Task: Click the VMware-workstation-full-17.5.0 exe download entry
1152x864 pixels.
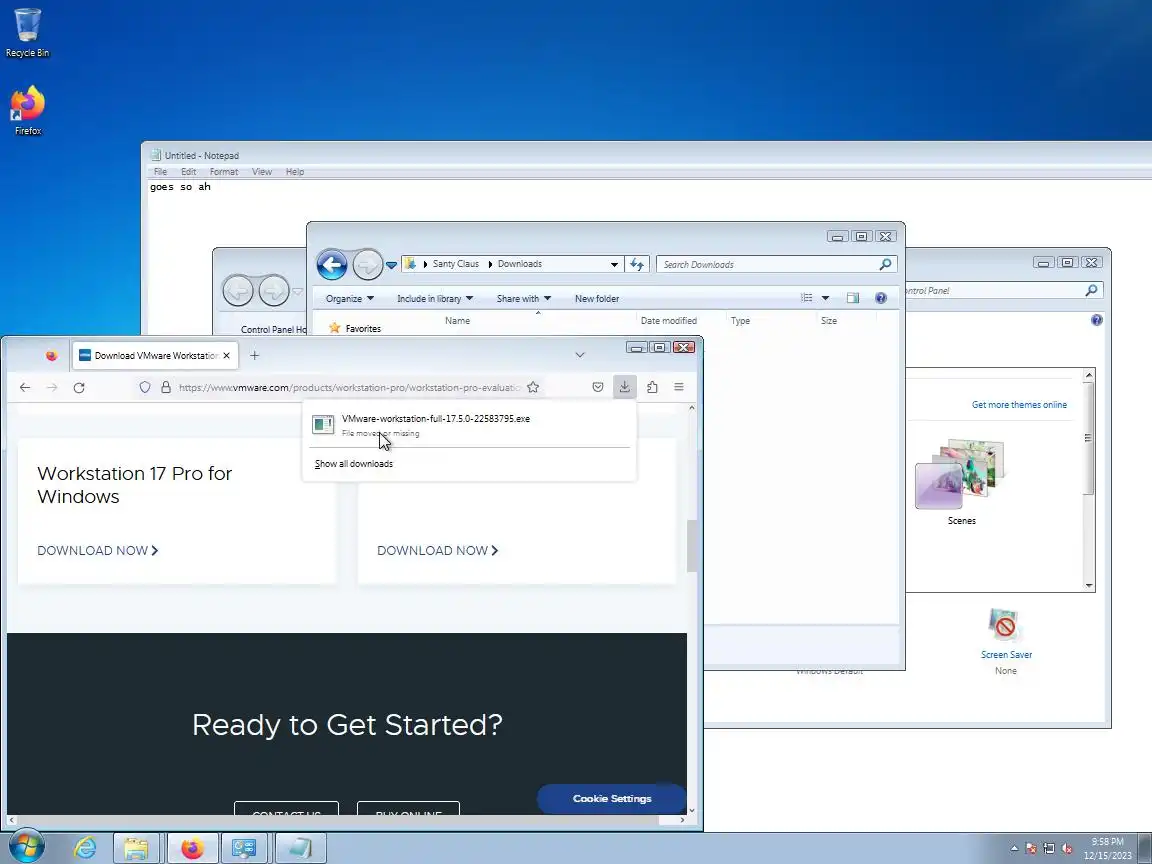Action: tap(469, 425)
